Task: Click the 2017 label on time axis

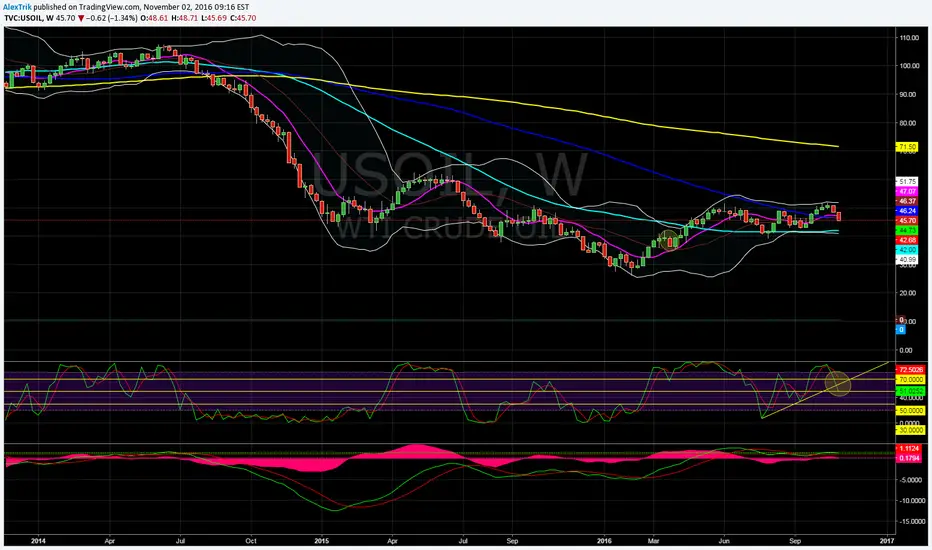Action: pyautogui.click(x=887, y=541)
